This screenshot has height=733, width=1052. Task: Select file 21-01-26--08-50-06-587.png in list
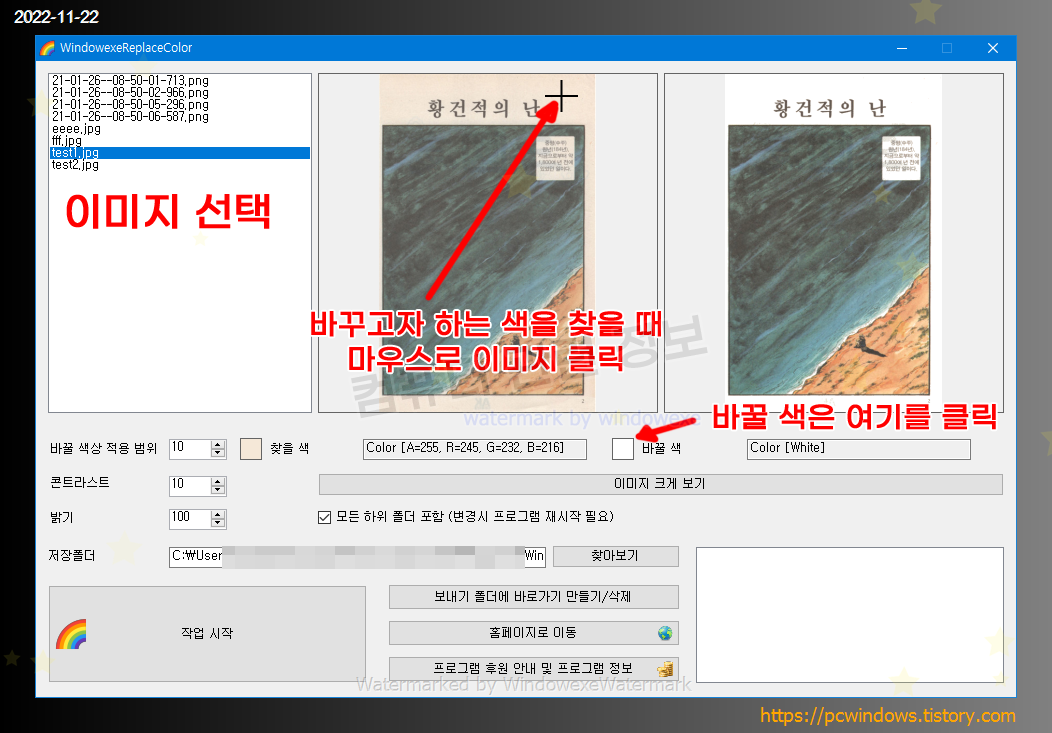pos(130,117)
